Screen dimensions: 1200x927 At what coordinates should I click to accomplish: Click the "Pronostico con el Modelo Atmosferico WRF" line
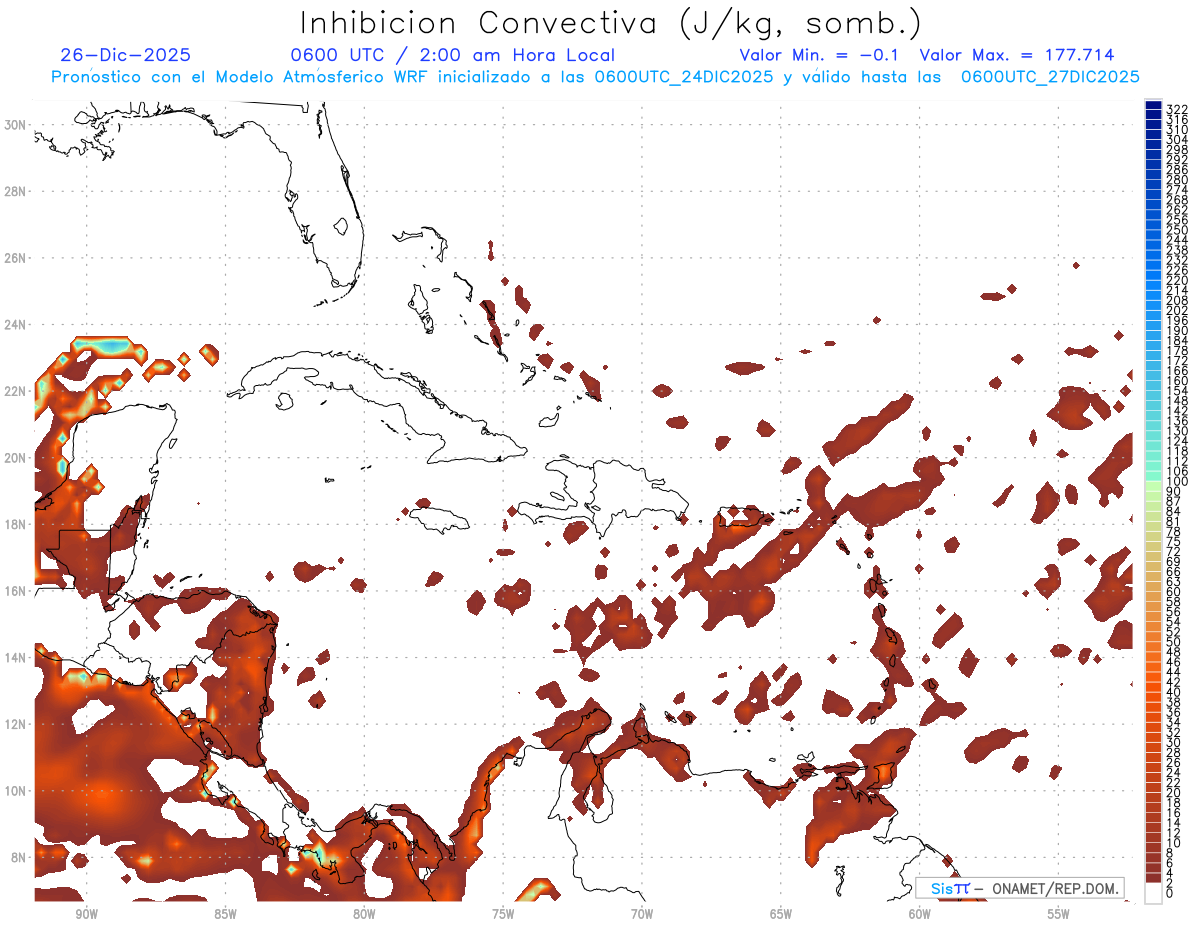(595, 77)
